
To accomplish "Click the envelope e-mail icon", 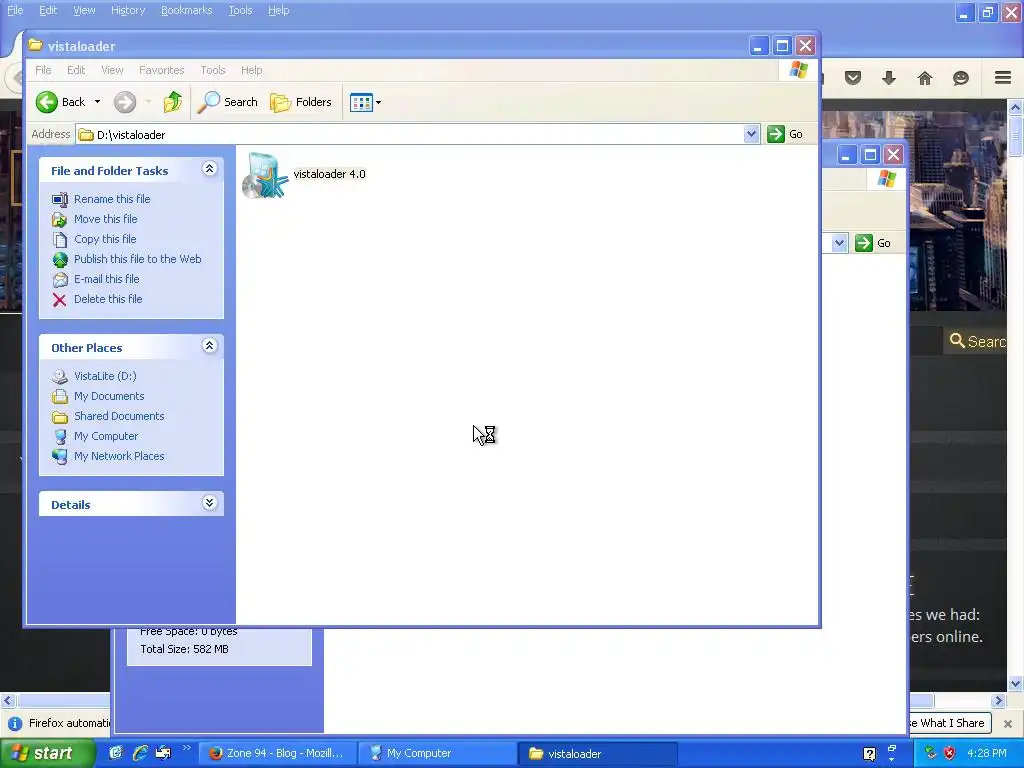I will (59, 280).
